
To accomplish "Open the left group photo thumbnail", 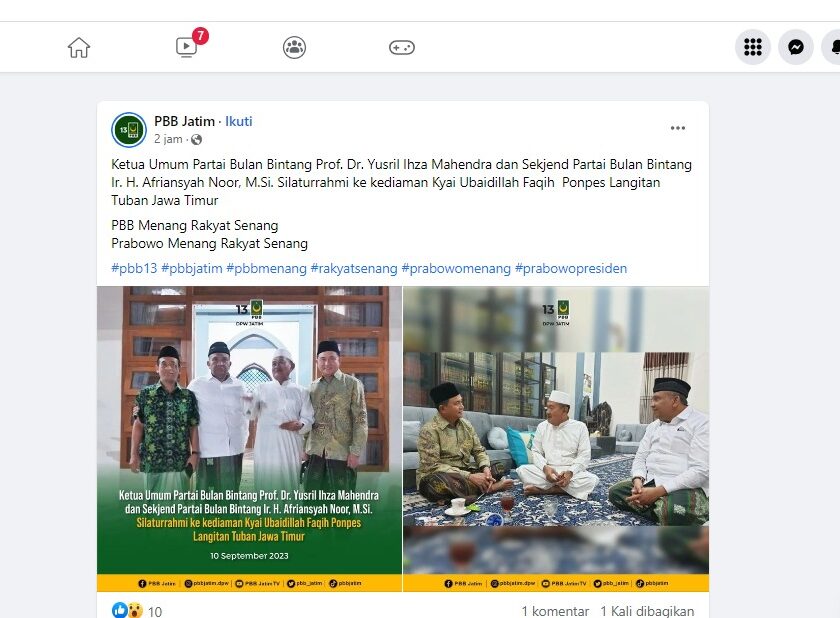I will coord(249,439).
